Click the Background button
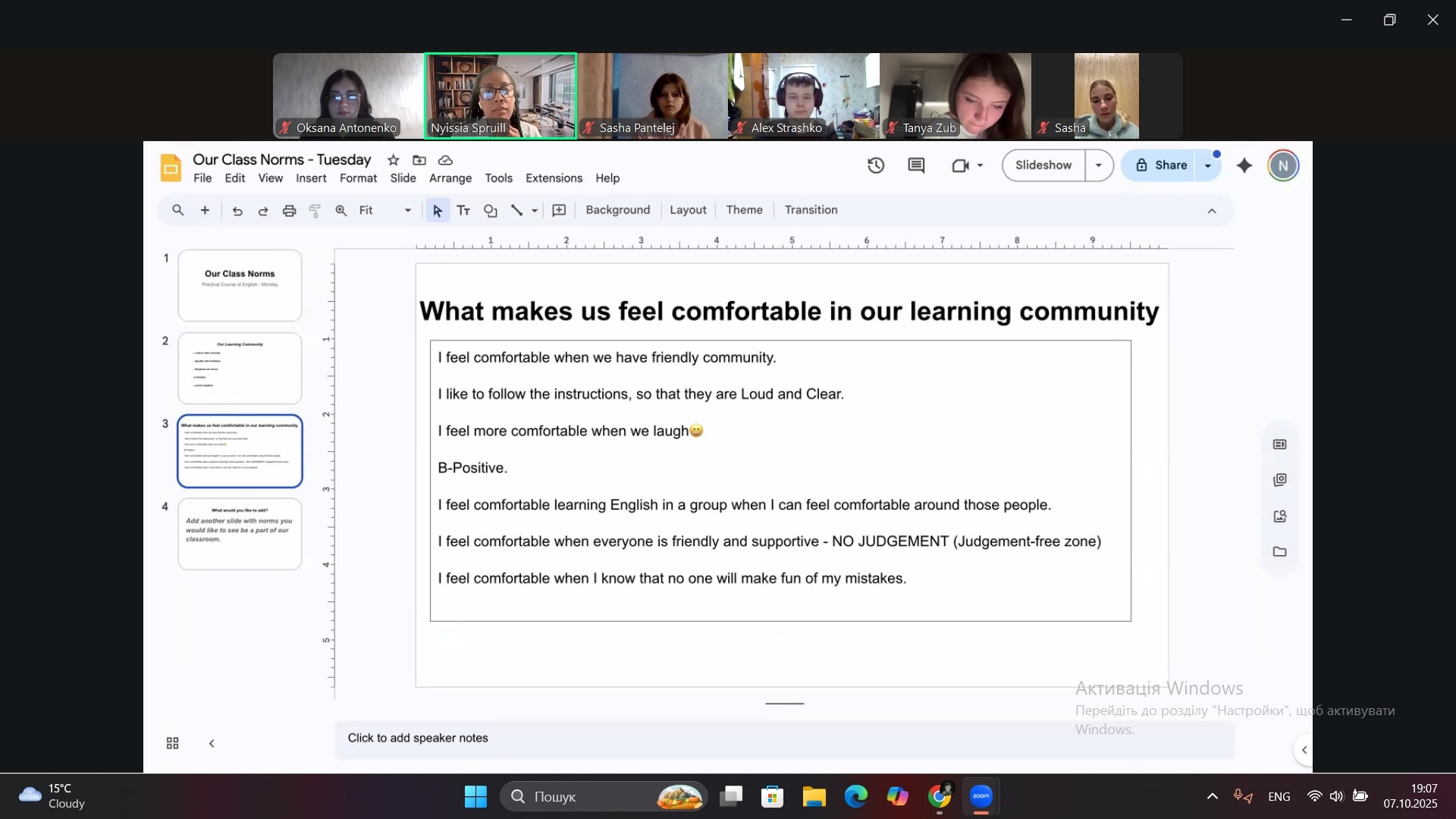 click(617, 210)
